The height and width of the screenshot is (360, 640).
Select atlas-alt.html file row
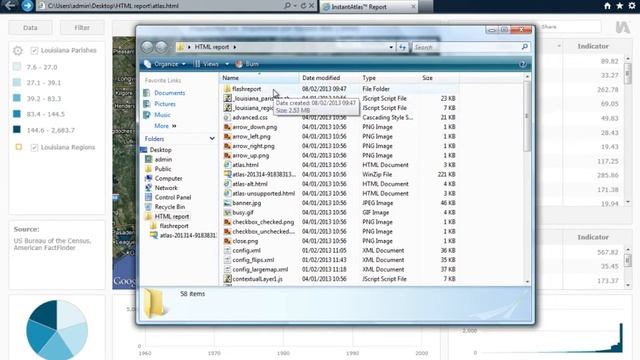[340, 184]
